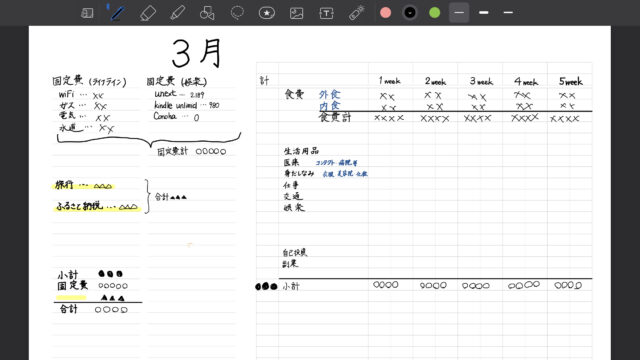Image resolution: width=640 pixels, height=360 pixels.
Task: Activate the Laser pointer tool
Action: point(356,13)
